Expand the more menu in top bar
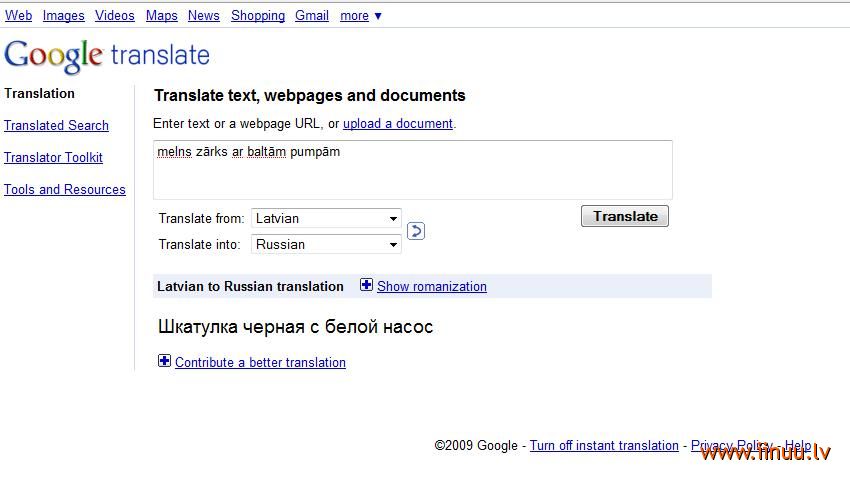The width and height of the screenshot is (850, 484). [360, 16]
